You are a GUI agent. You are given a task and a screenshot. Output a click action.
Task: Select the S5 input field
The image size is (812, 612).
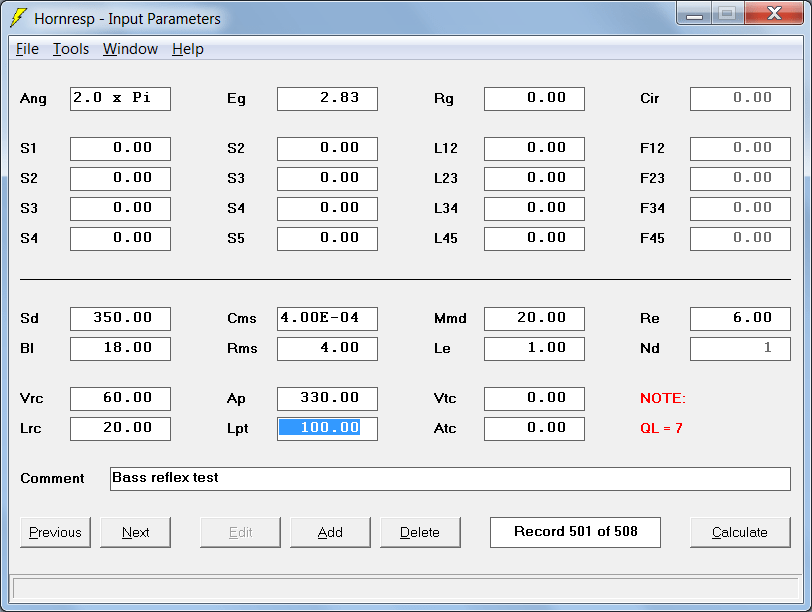click(327, 239)
